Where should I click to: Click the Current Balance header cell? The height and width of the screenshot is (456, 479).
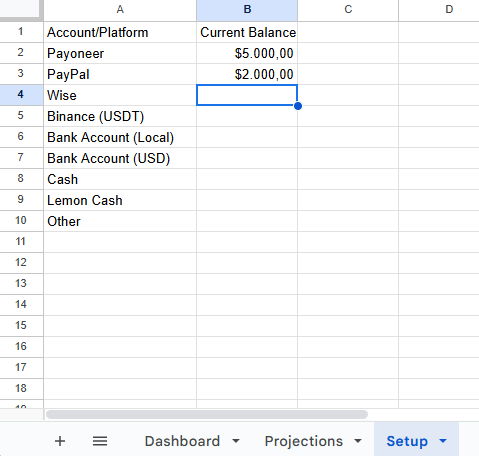247,32
